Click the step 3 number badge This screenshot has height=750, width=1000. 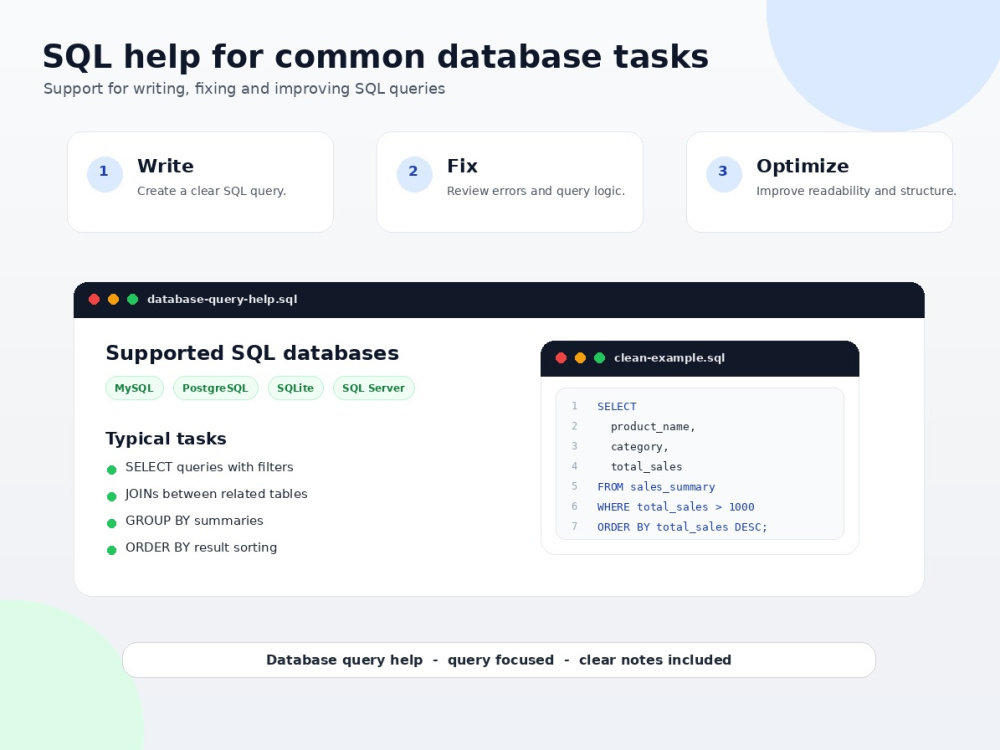coord(723,173)
